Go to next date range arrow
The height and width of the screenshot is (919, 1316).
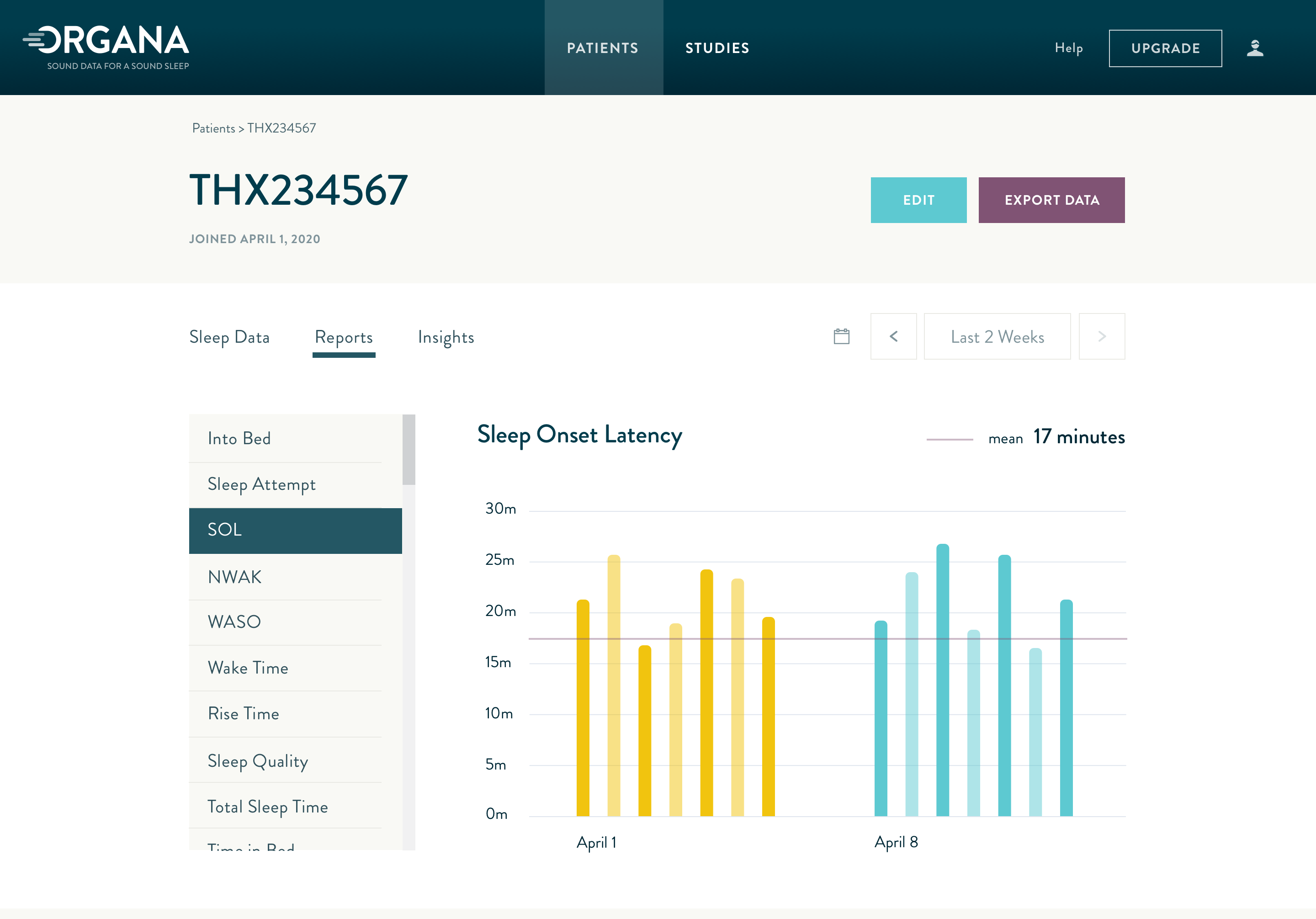tap(1101, 336)
